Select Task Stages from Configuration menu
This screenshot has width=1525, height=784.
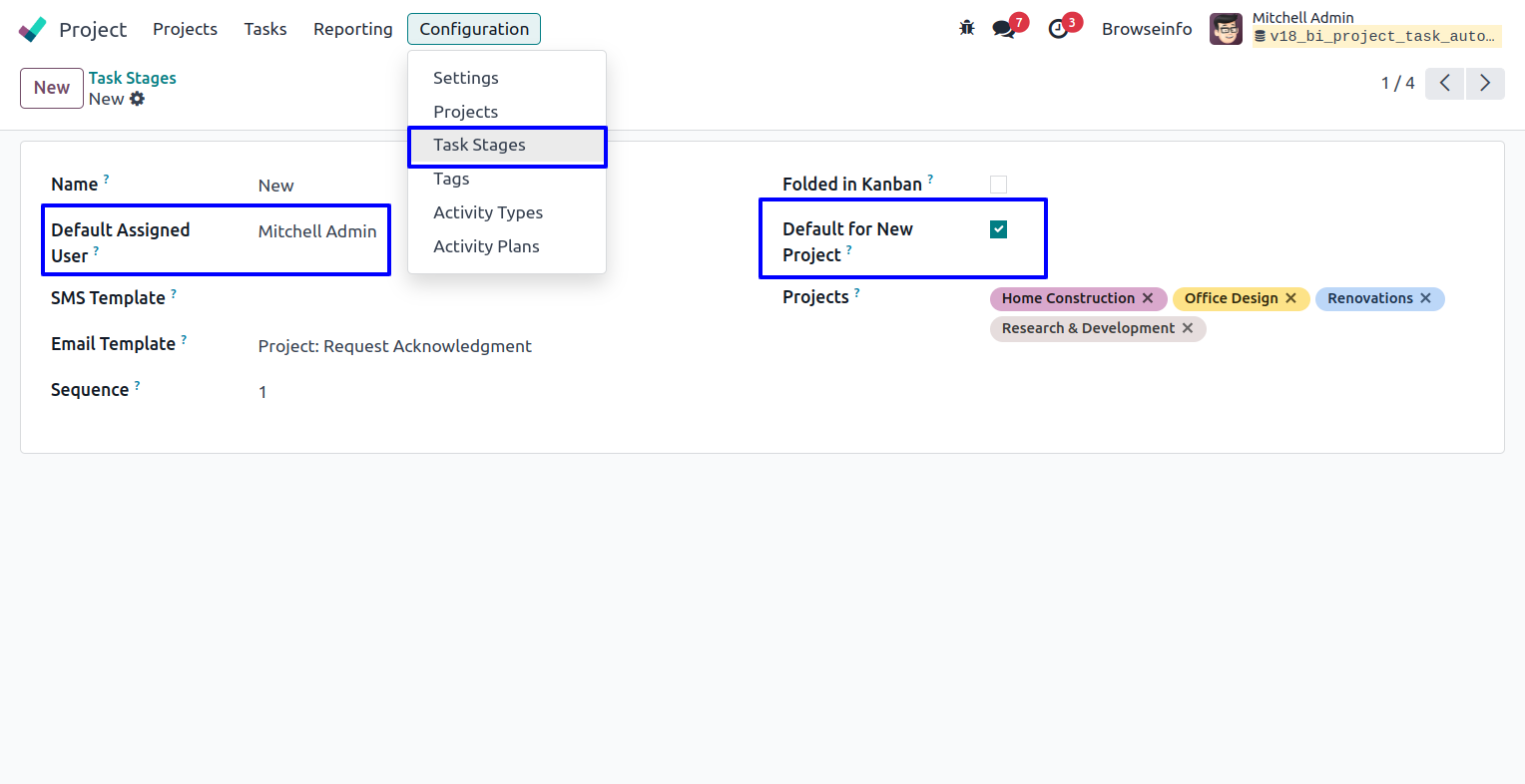pyautogui.click(x=479, y=146)
